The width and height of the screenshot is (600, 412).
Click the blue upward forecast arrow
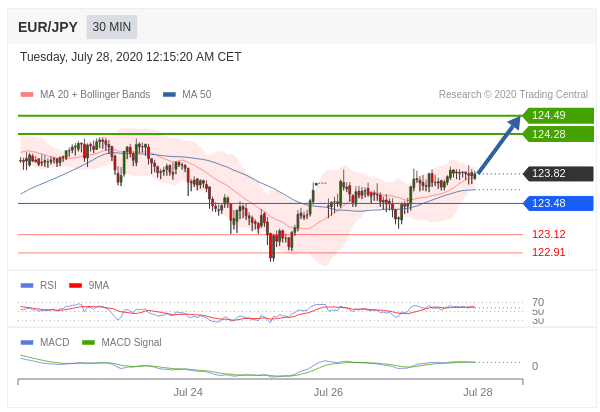point(499,145)
